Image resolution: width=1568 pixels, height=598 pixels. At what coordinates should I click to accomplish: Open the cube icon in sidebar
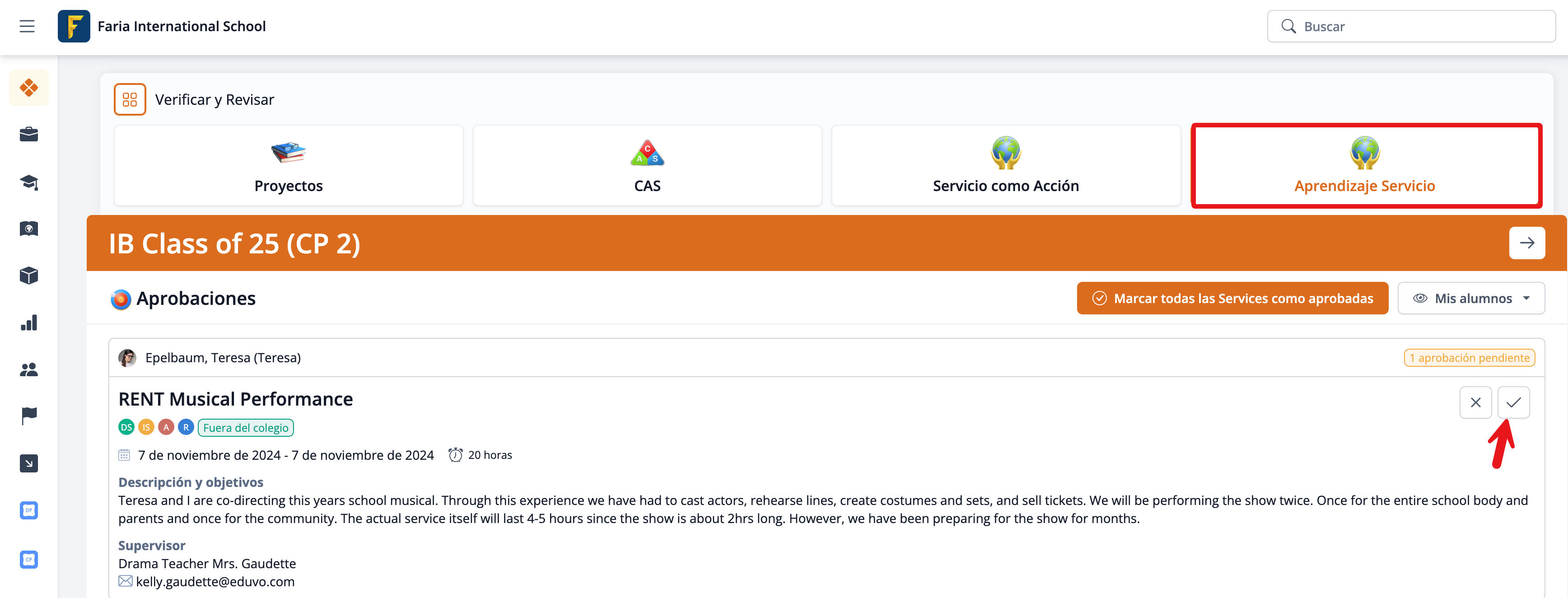coord(28,276)
